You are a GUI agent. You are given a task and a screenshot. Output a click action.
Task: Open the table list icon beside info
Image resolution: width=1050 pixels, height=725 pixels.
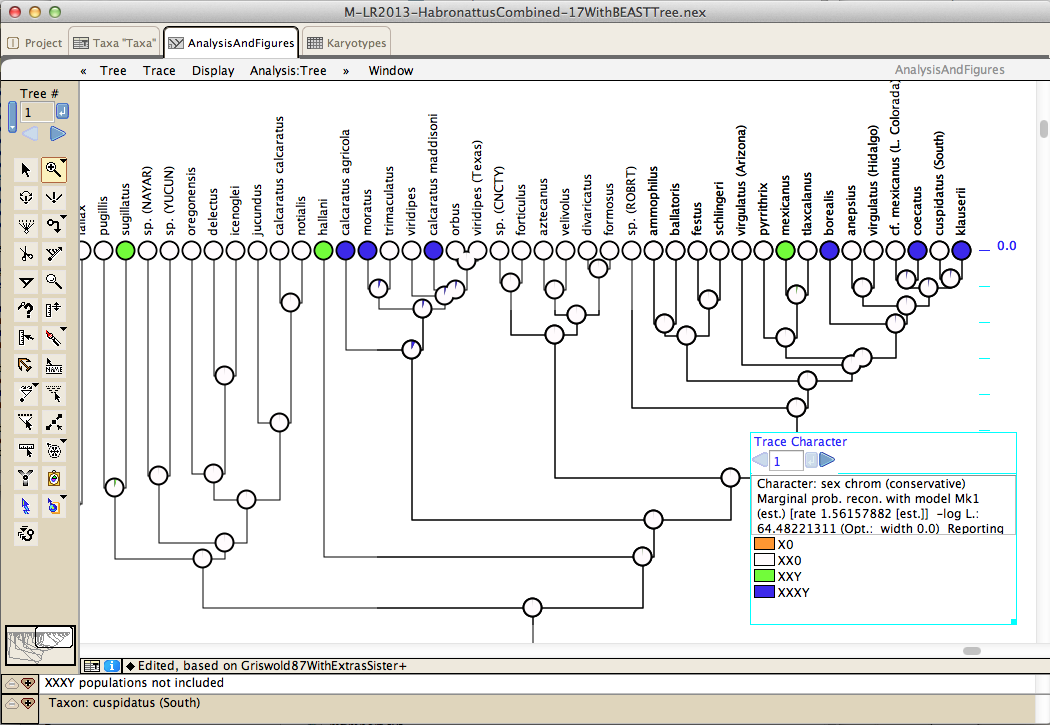click(x=91, y=665)
